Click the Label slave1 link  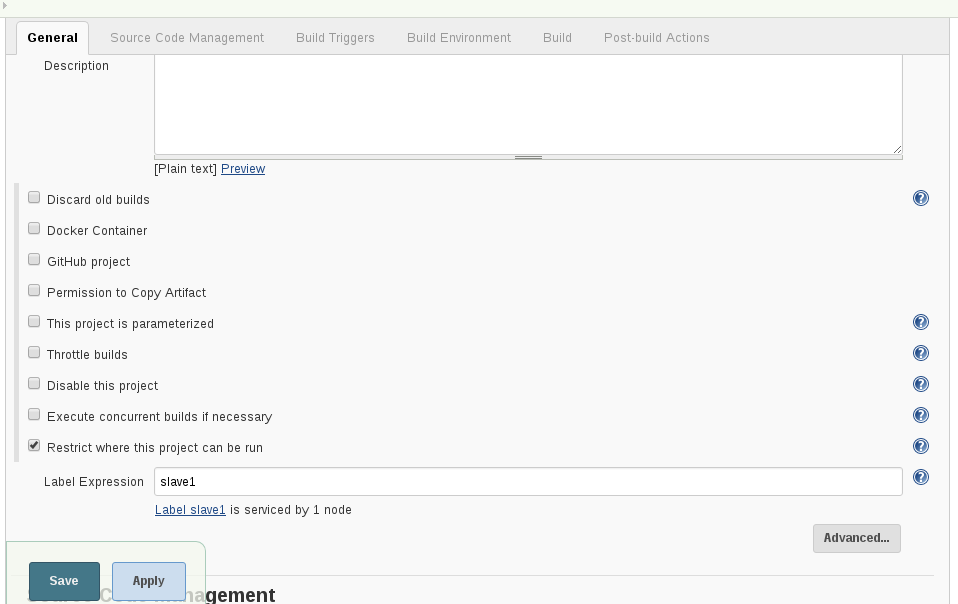coord(189,510)
